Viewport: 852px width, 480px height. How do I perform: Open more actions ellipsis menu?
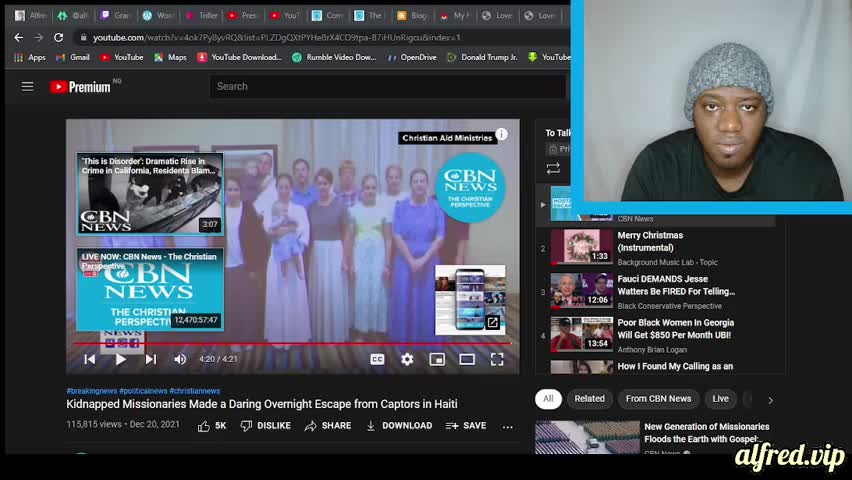(508, 427)
